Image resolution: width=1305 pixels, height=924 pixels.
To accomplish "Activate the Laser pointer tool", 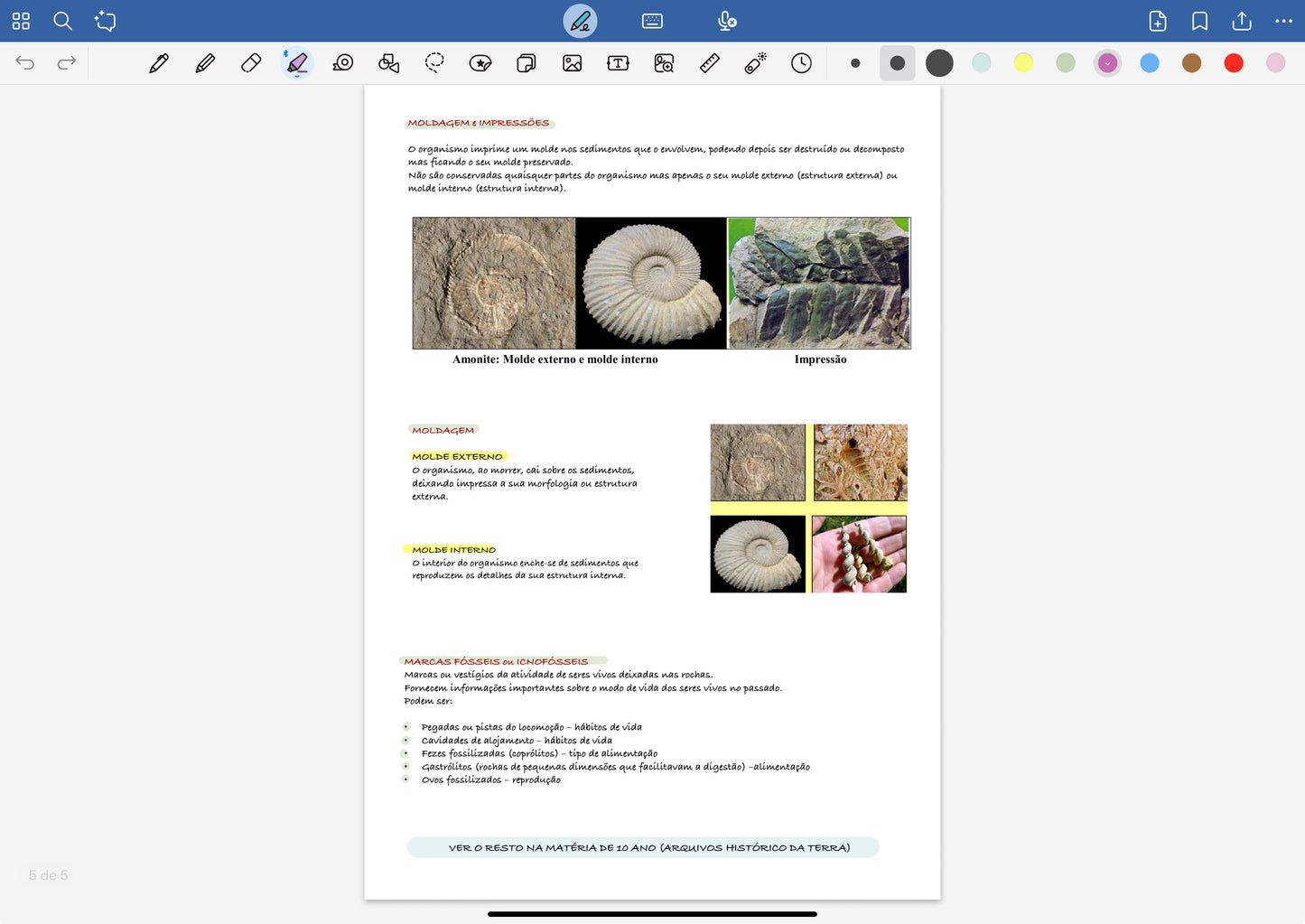I will [755, 63].
